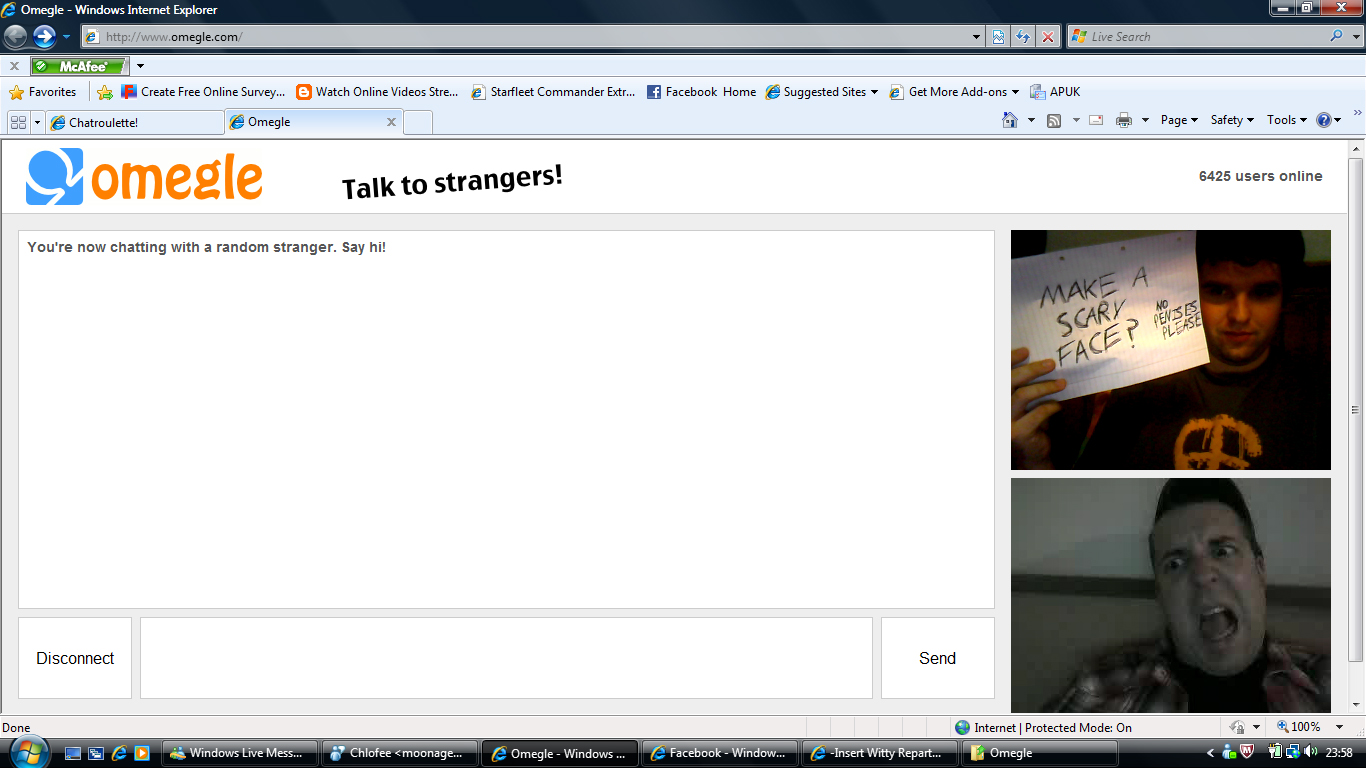Viewport: 1366px width, 768px height.
Task: Open the recent pages dropdown beside Forward
Action: [x=67, y=37]
